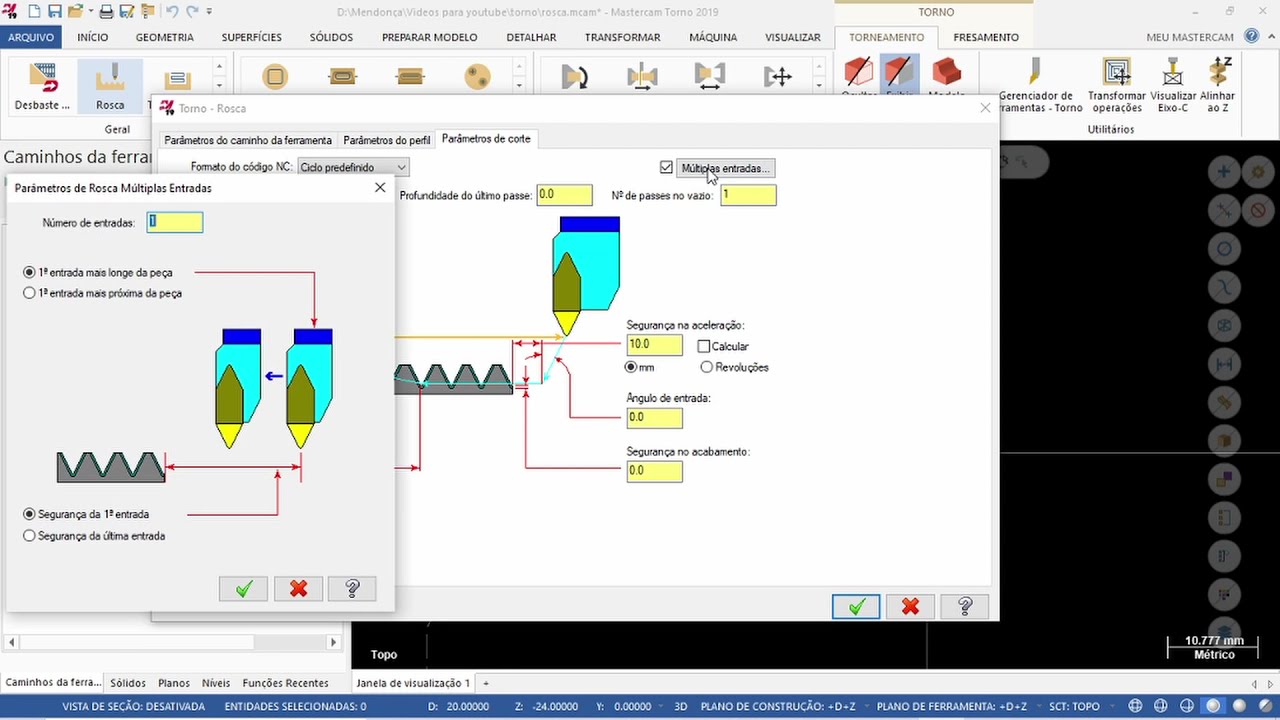Click the Segurança no acabamento input field

[x=655, y=471]
